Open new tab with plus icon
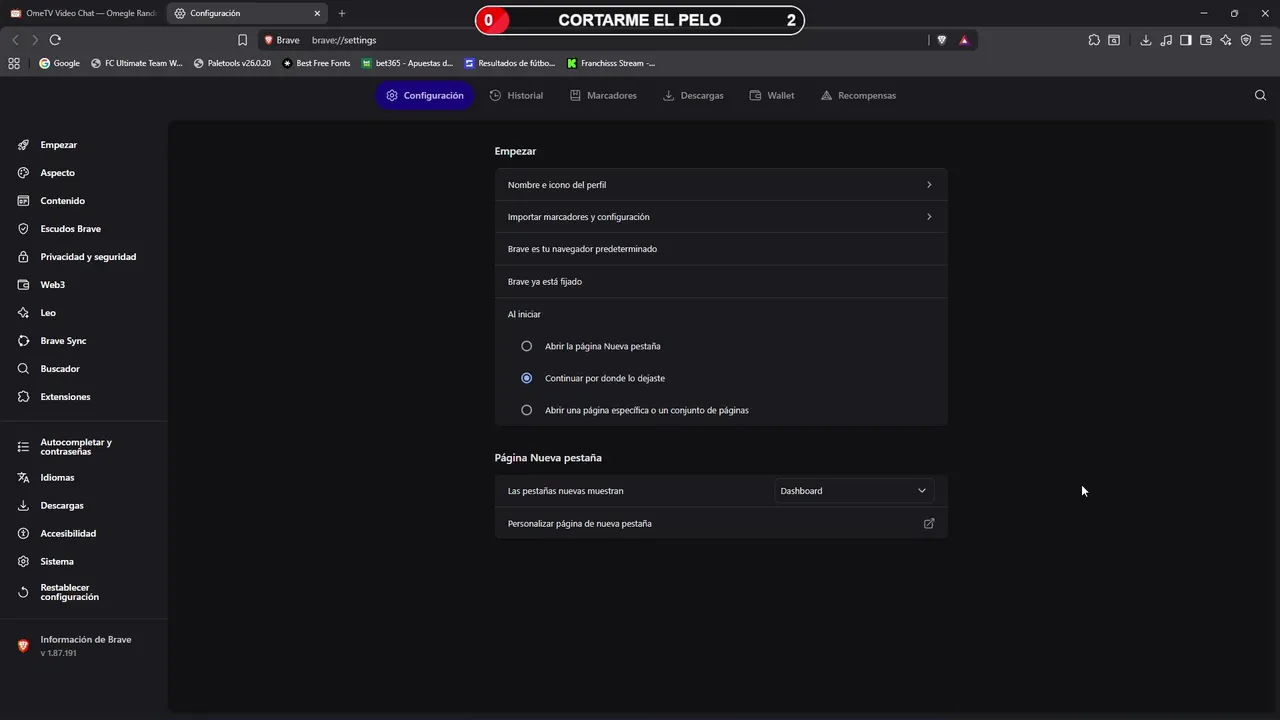This screenshot has width=1280, height=720. point(342,13)
